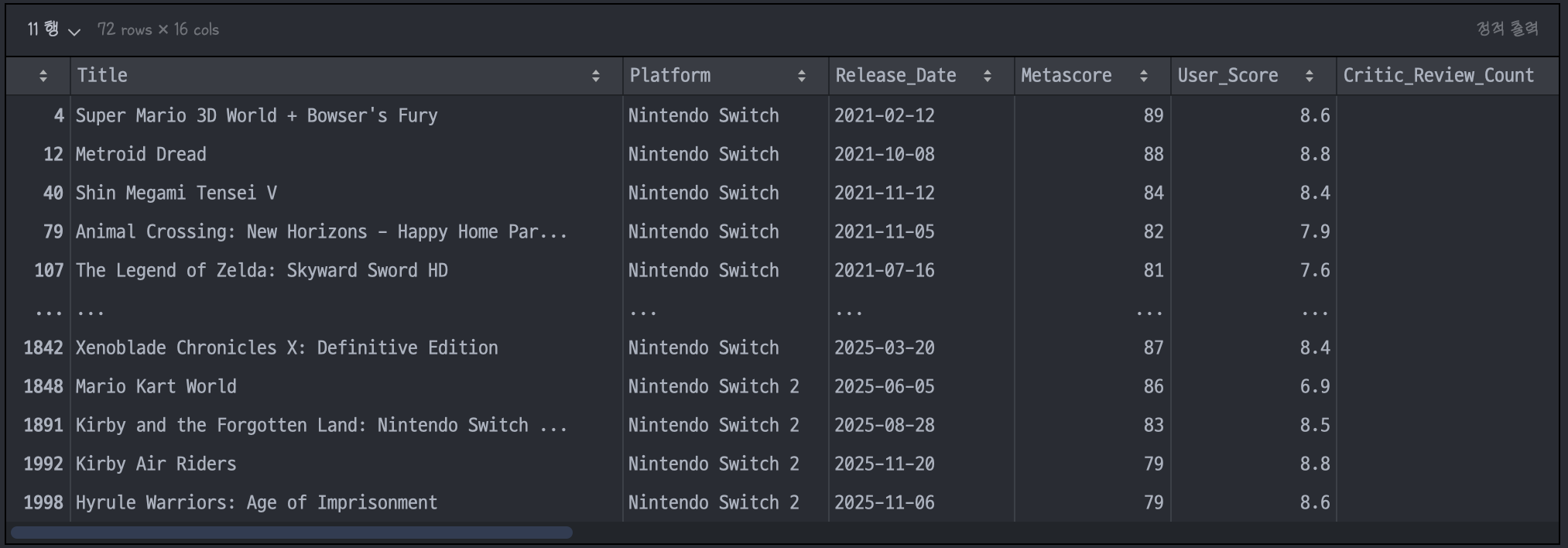
Task: Click row index 1891
Action: 43,425
